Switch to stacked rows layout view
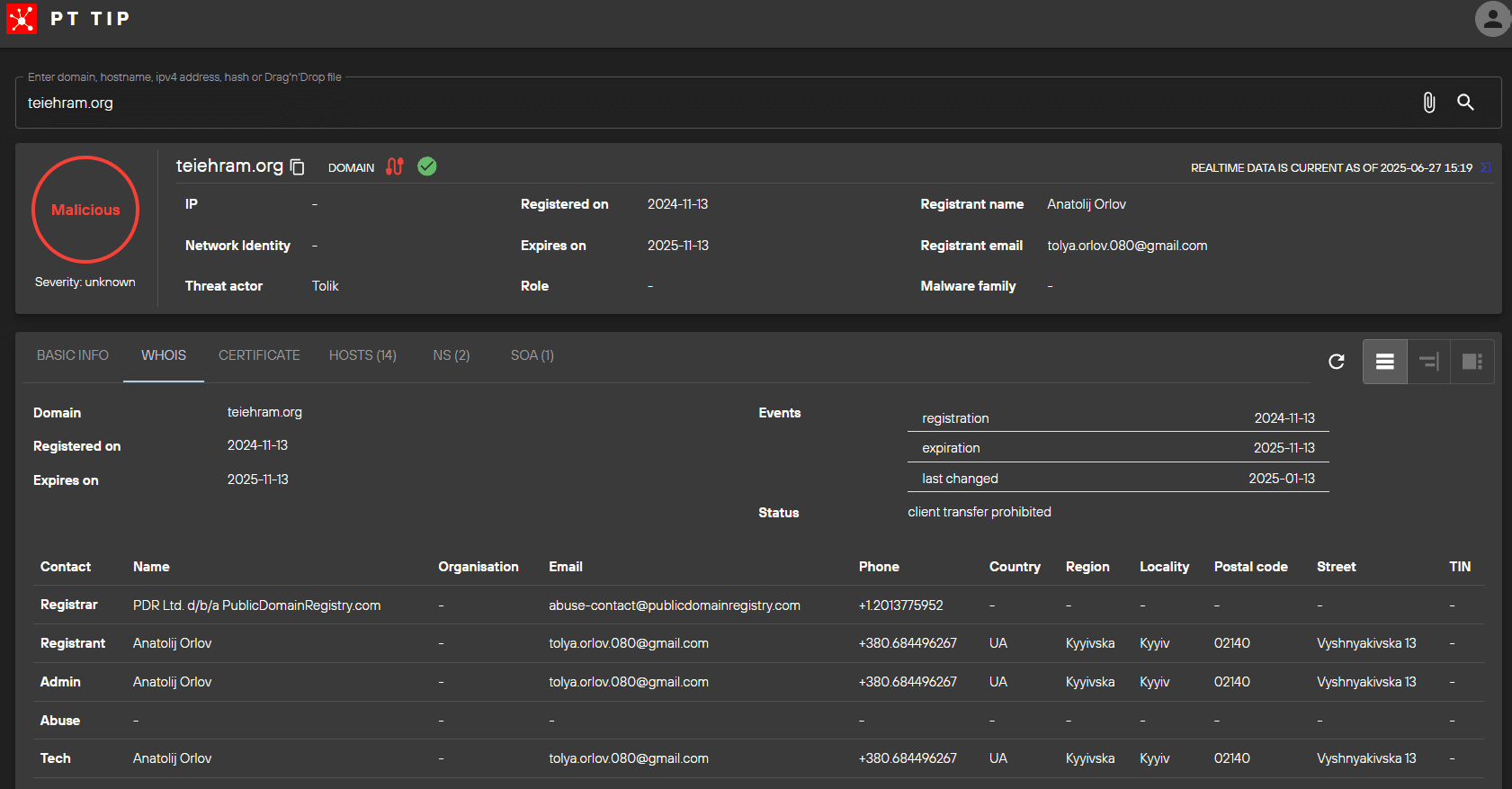The width and height of the screenshot is (1512, 789). point(1385,362)
